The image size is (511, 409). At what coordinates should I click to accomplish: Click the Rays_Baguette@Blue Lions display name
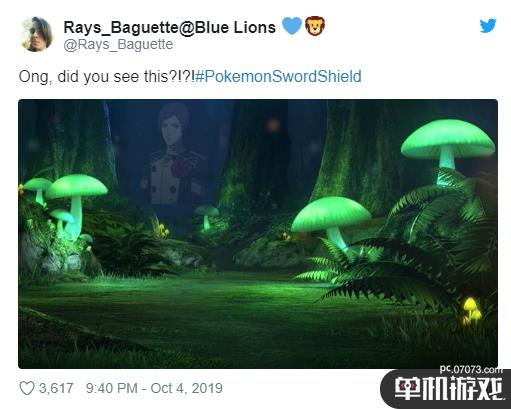coord(170,27)
